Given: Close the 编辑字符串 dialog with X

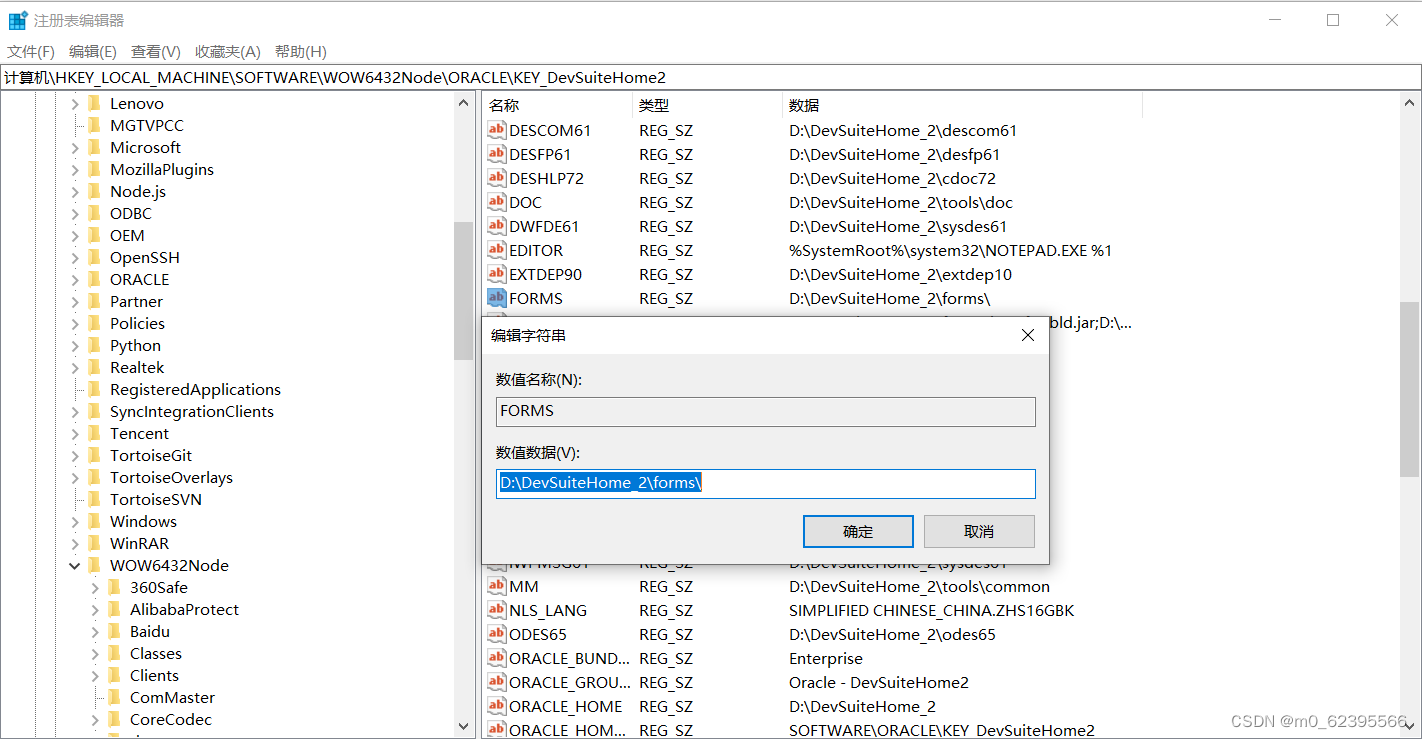Looking at the screenshot, I should pyautogui.click(x=1027, y=336).
